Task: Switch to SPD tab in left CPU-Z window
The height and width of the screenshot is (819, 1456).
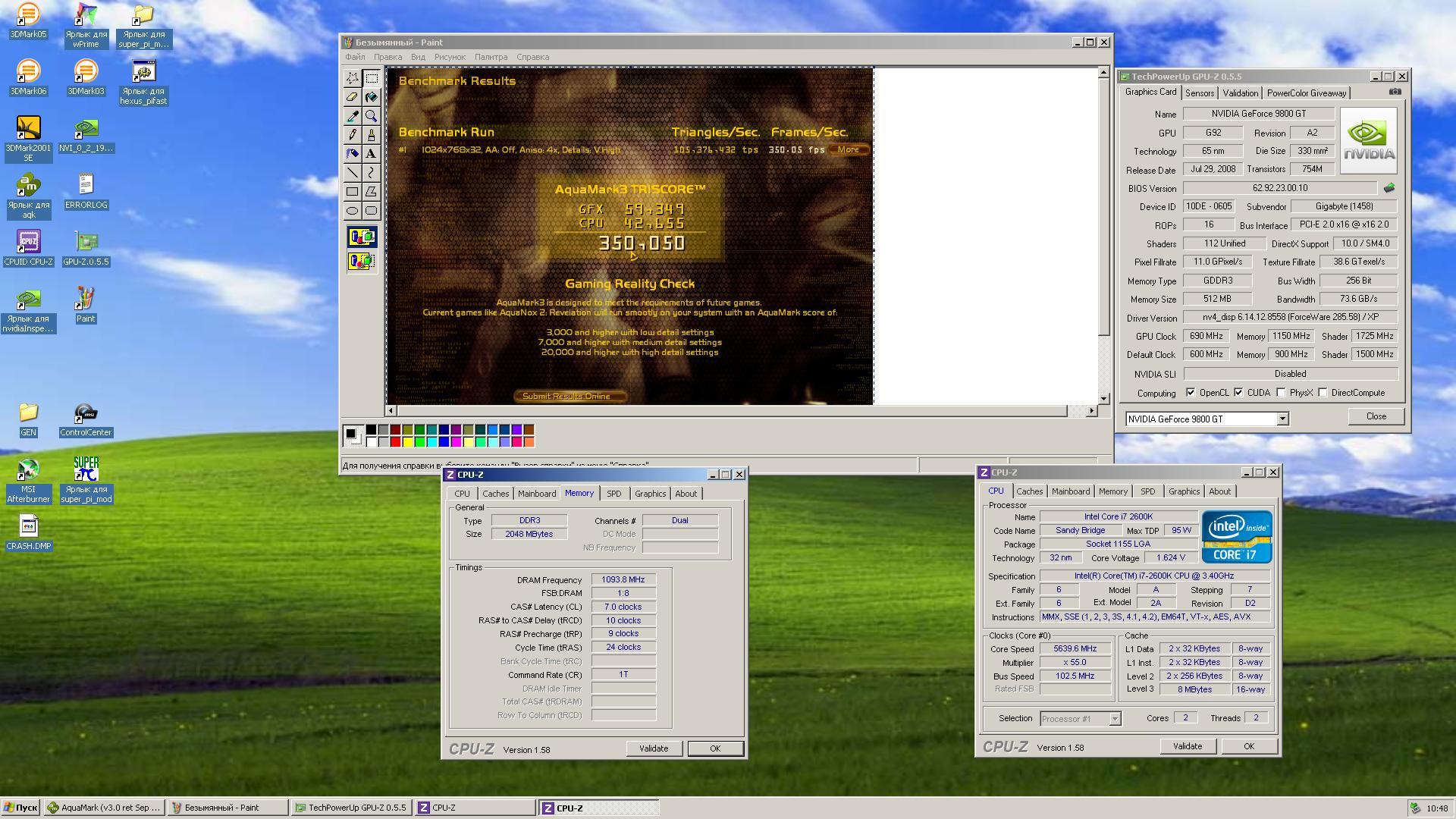Action: click(x=613, y=494)
